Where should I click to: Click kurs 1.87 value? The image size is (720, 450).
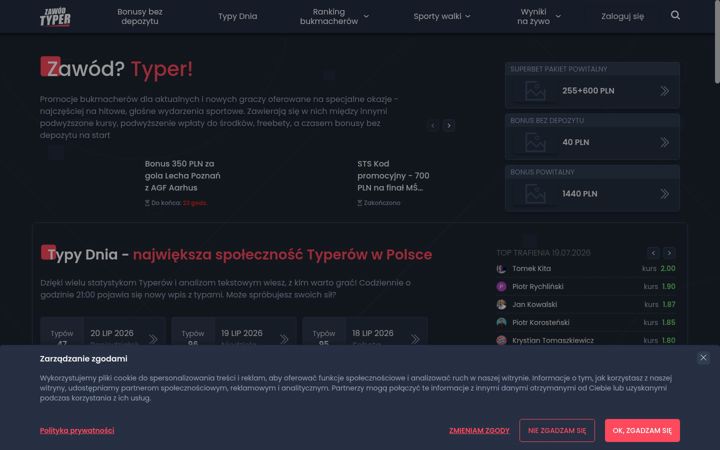(669, 304)
